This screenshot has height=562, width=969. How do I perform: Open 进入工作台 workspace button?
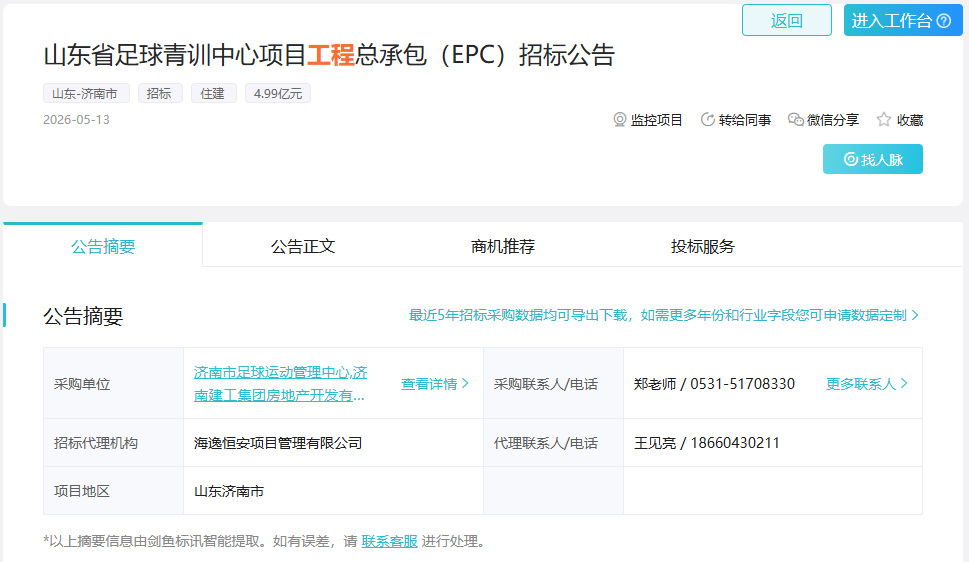[x=902, y=20]
